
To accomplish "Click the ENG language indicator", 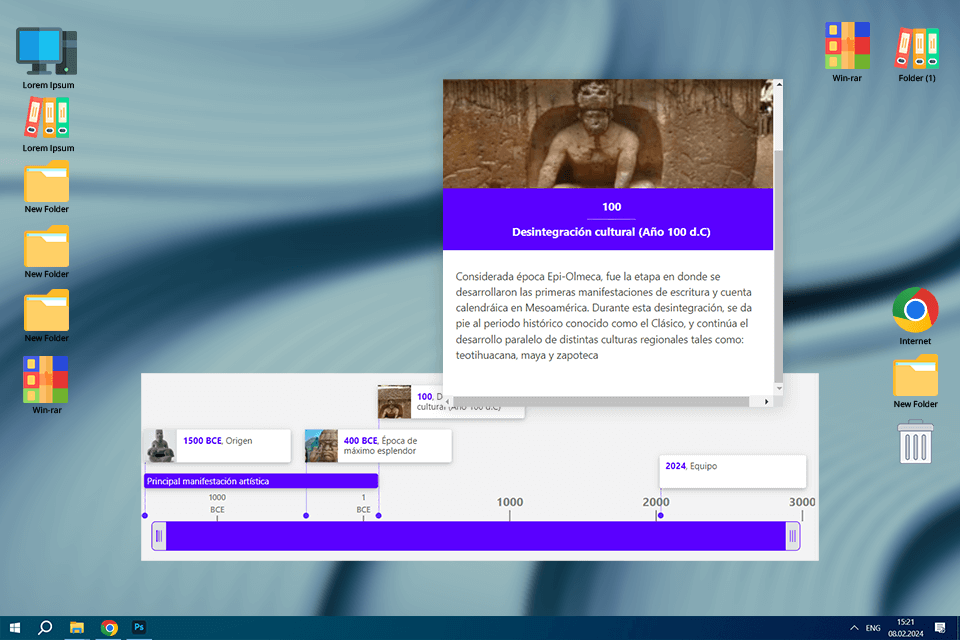I will point(873,628).
